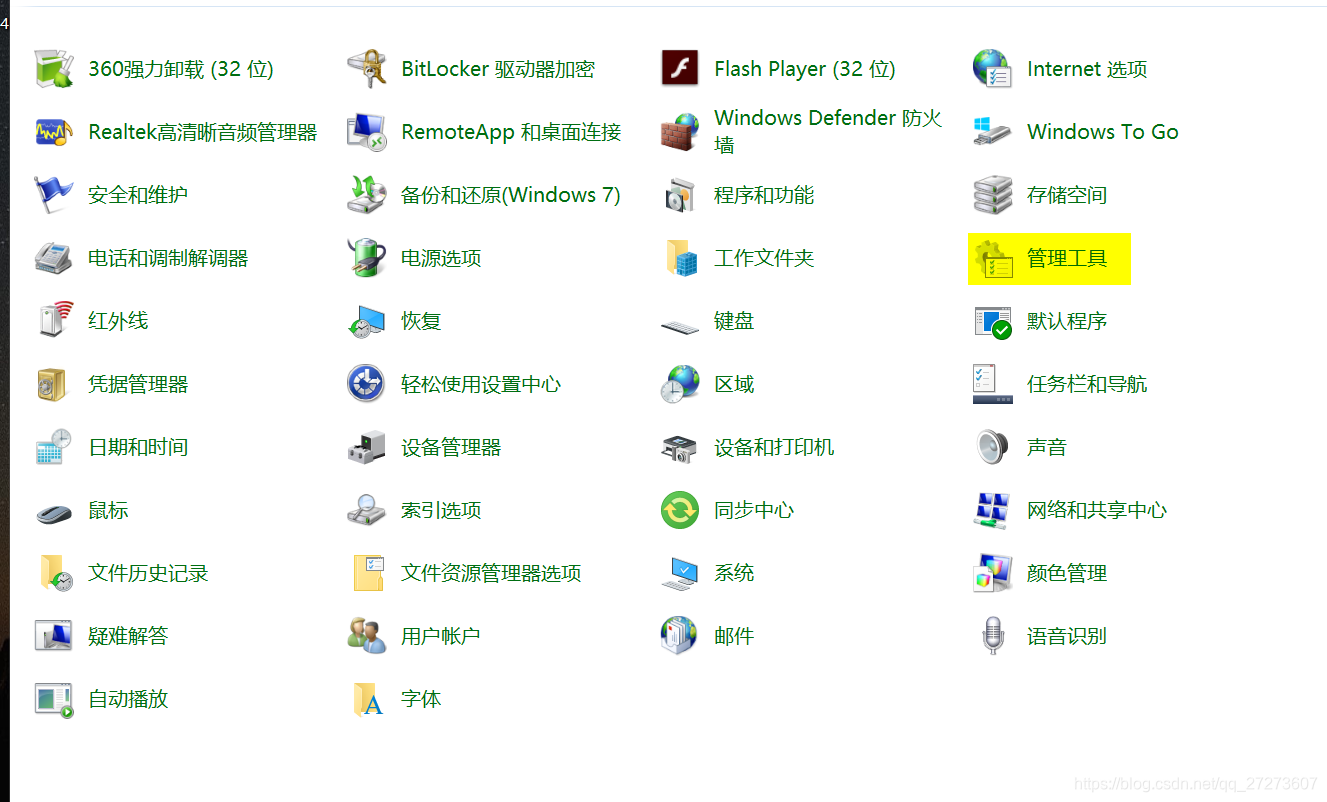Click the 安全和维护 link text
Image resolution: width=1327 pixels, height=802 pixels.
click(x=138, y=195)
